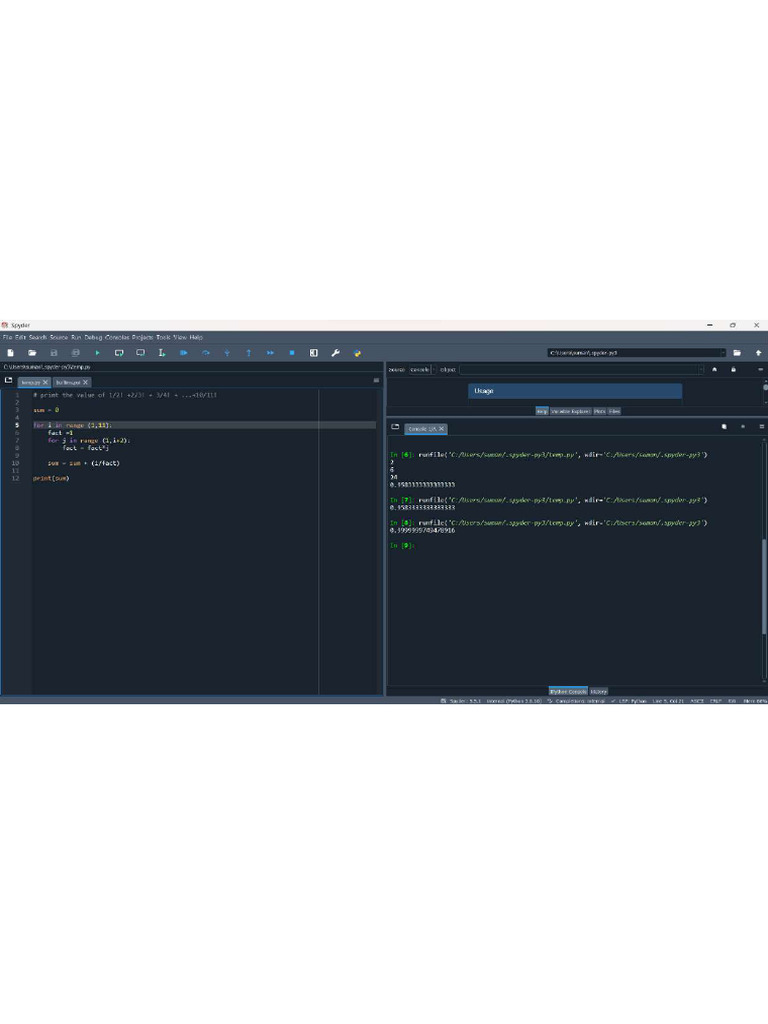768x1024 pixels.
Task: Toggle the lock icon in Help pane
Action: [x=733, y=369]
